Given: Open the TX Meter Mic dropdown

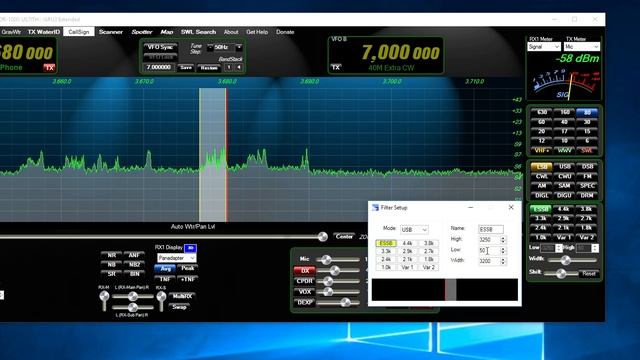Looking at the screenshot, I should click(582, 47).
